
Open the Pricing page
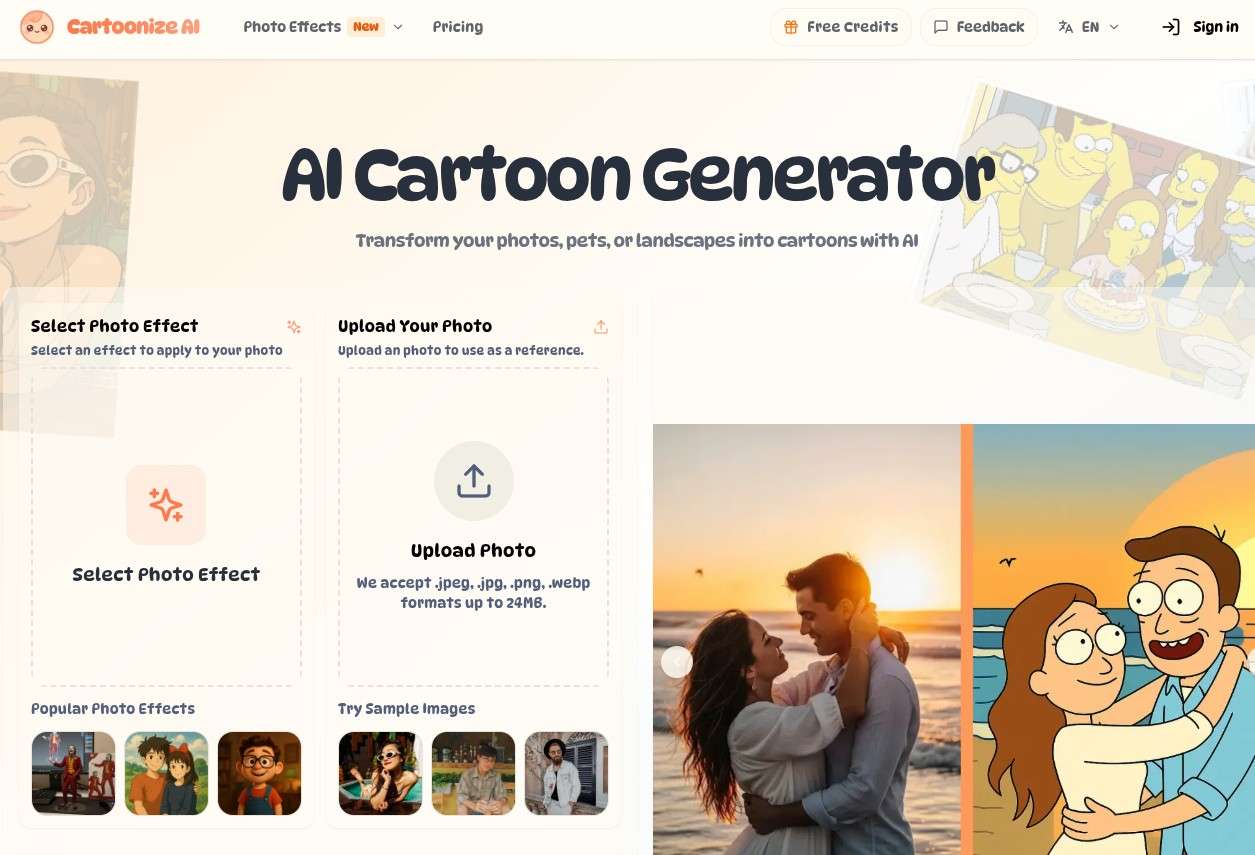(458, 27)
